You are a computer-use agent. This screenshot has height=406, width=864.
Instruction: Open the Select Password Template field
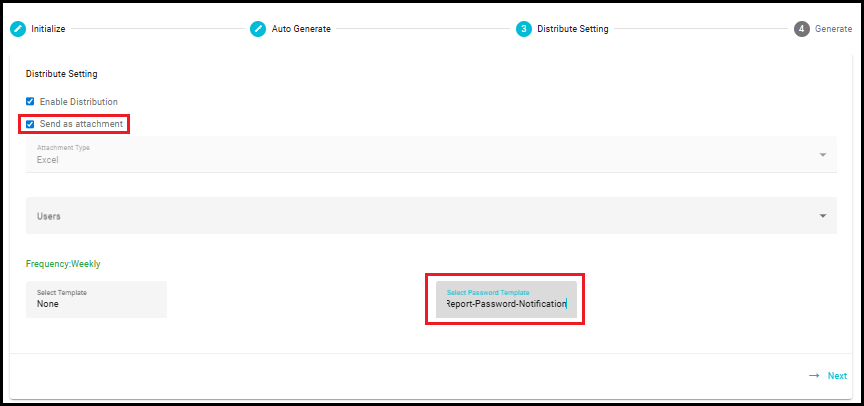pos(506,299)
